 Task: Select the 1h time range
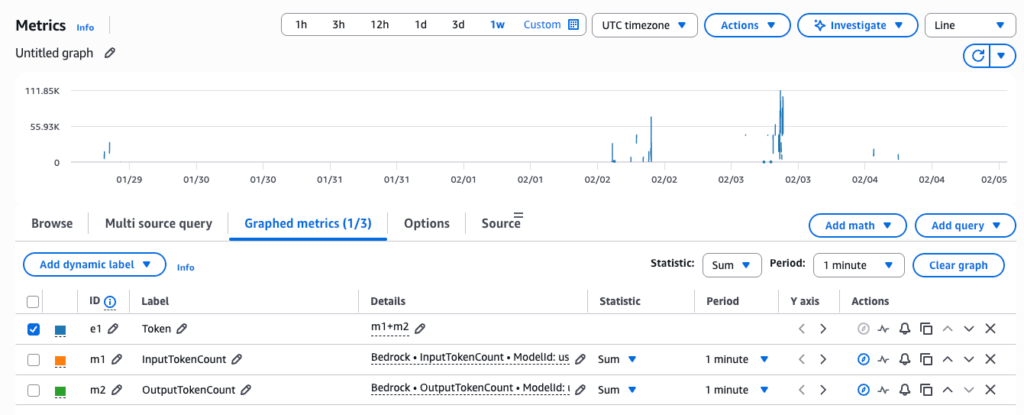(301, 25)
